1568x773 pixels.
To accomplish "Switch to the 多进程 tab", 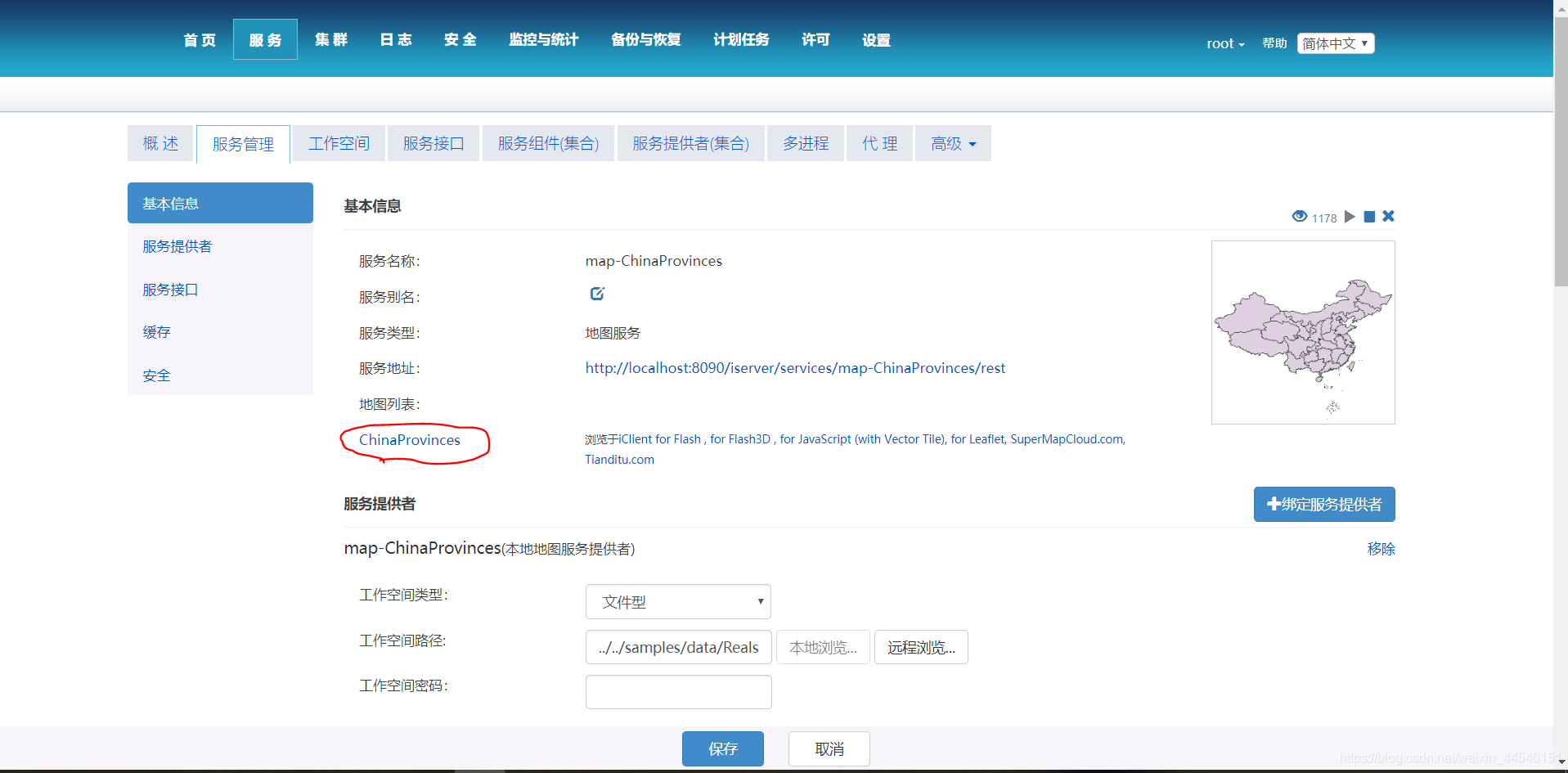I will pos(806,143).
